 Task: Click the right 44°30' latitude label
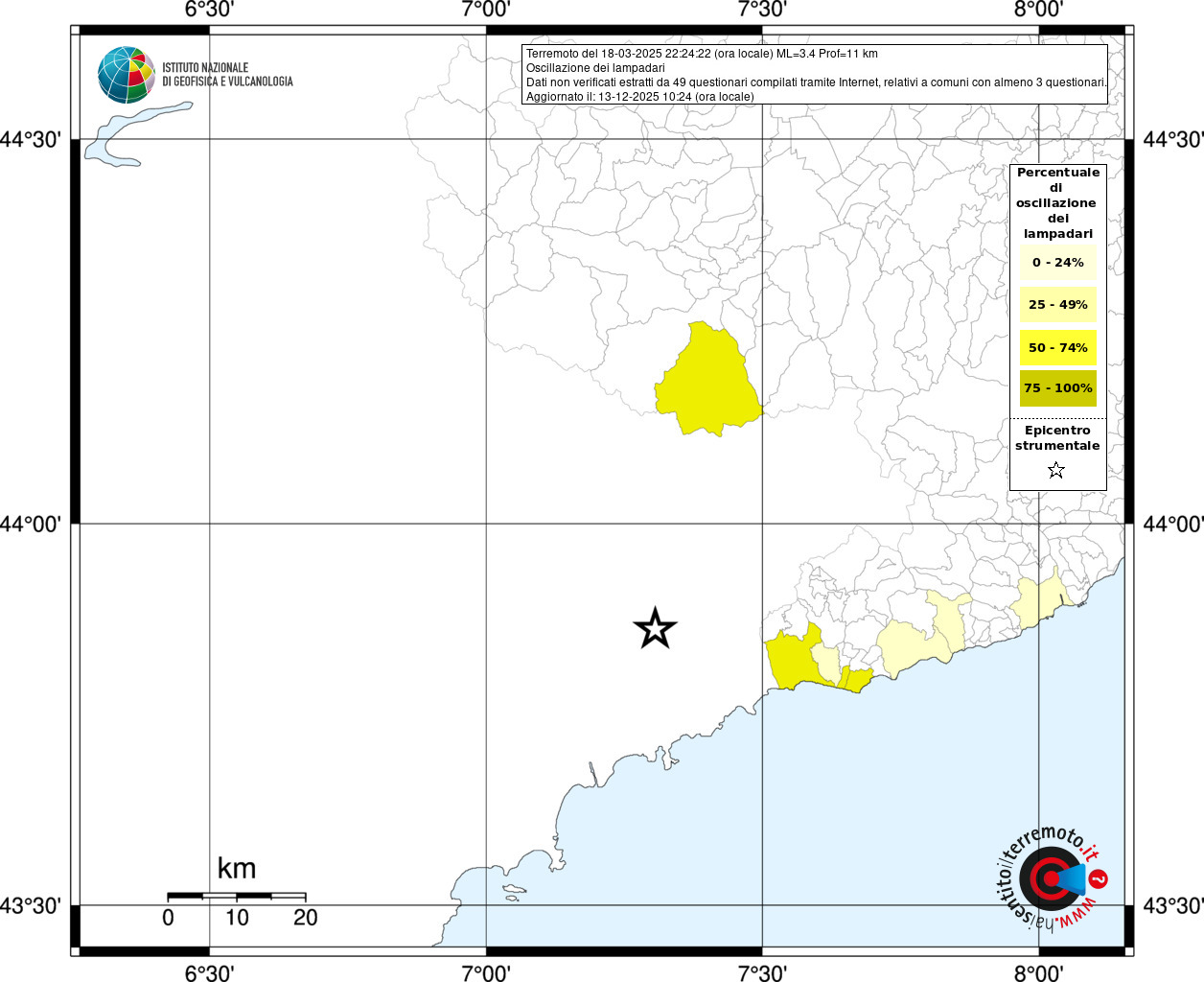coord(1172,140)
